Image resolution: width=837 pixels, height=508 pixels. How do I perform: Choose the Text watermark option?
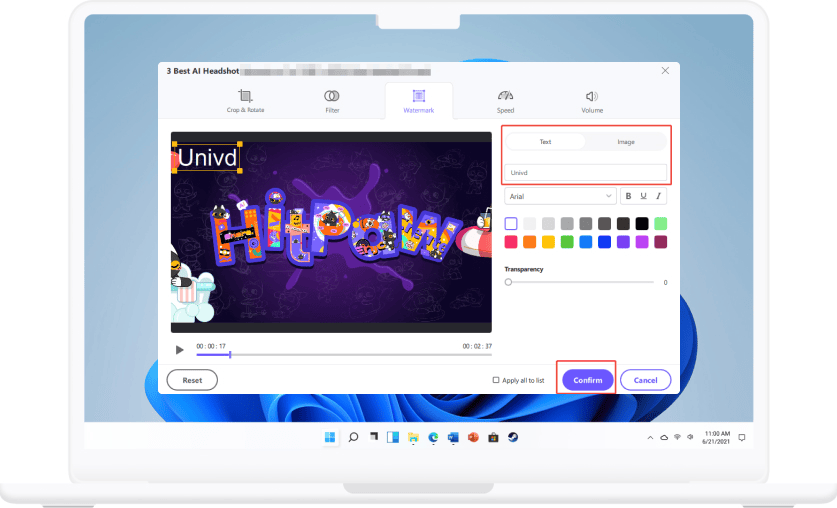(545, 142)
